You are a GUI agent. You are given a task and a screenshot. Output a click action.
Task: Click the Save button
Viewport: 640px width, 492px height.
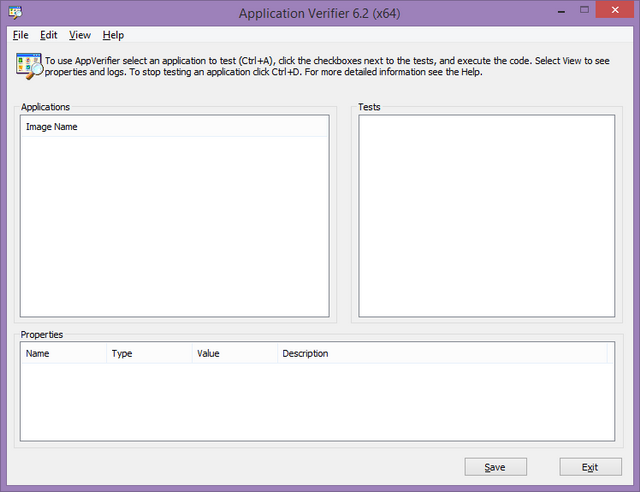point(495,467)
